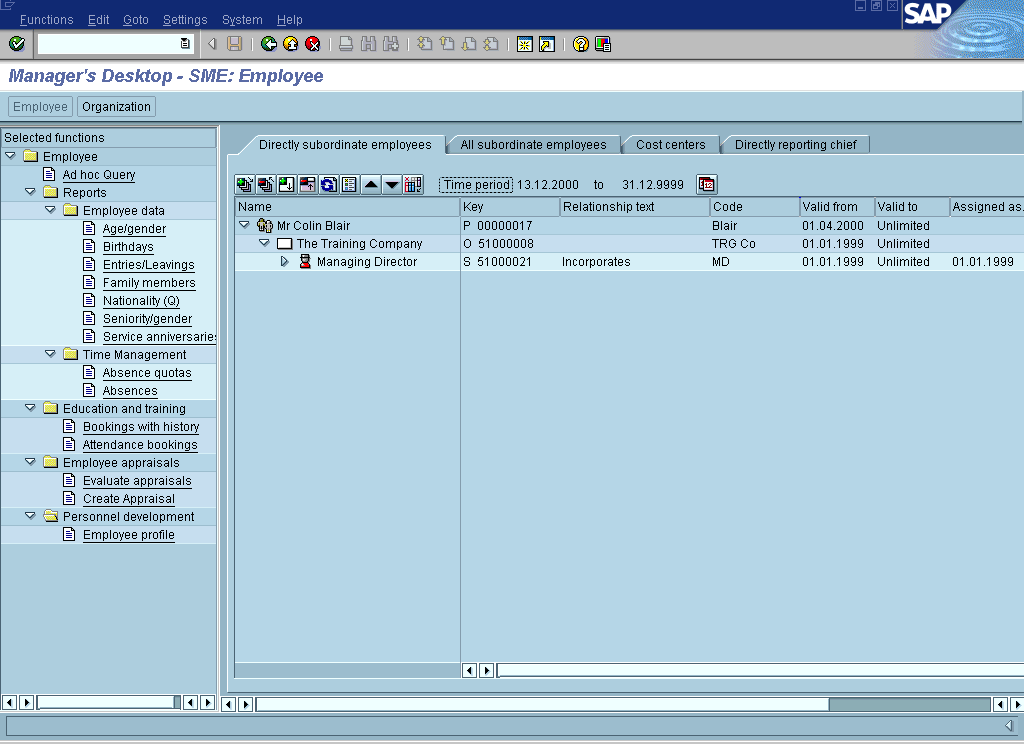Click the Save diskette icon
The width and height of the screenshot is (1024, 744).
tap(234, 44)
